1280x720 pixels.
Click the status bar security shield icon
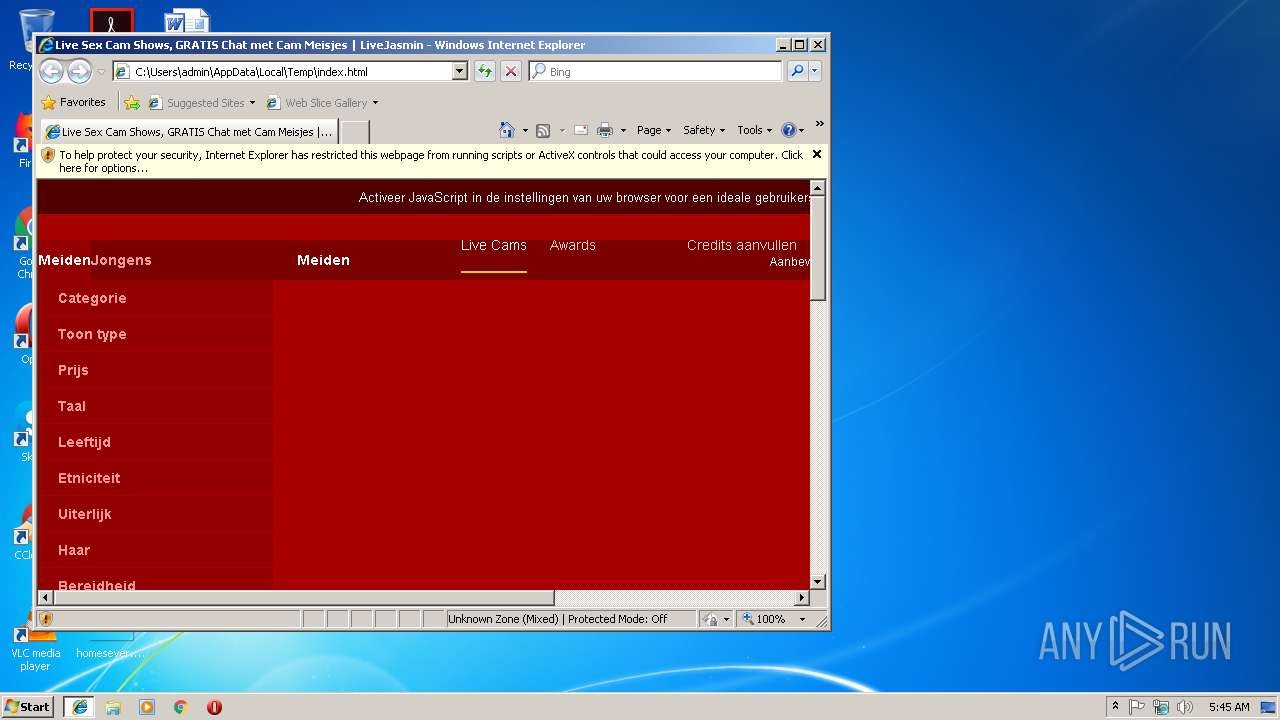point(46,619)
